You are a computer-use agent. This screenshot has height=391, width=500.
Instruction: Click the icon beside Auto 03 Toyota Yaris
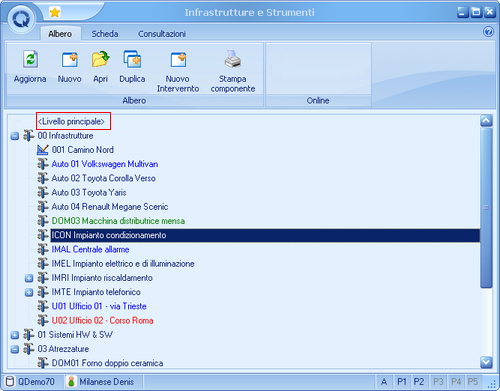coord(43,192)
